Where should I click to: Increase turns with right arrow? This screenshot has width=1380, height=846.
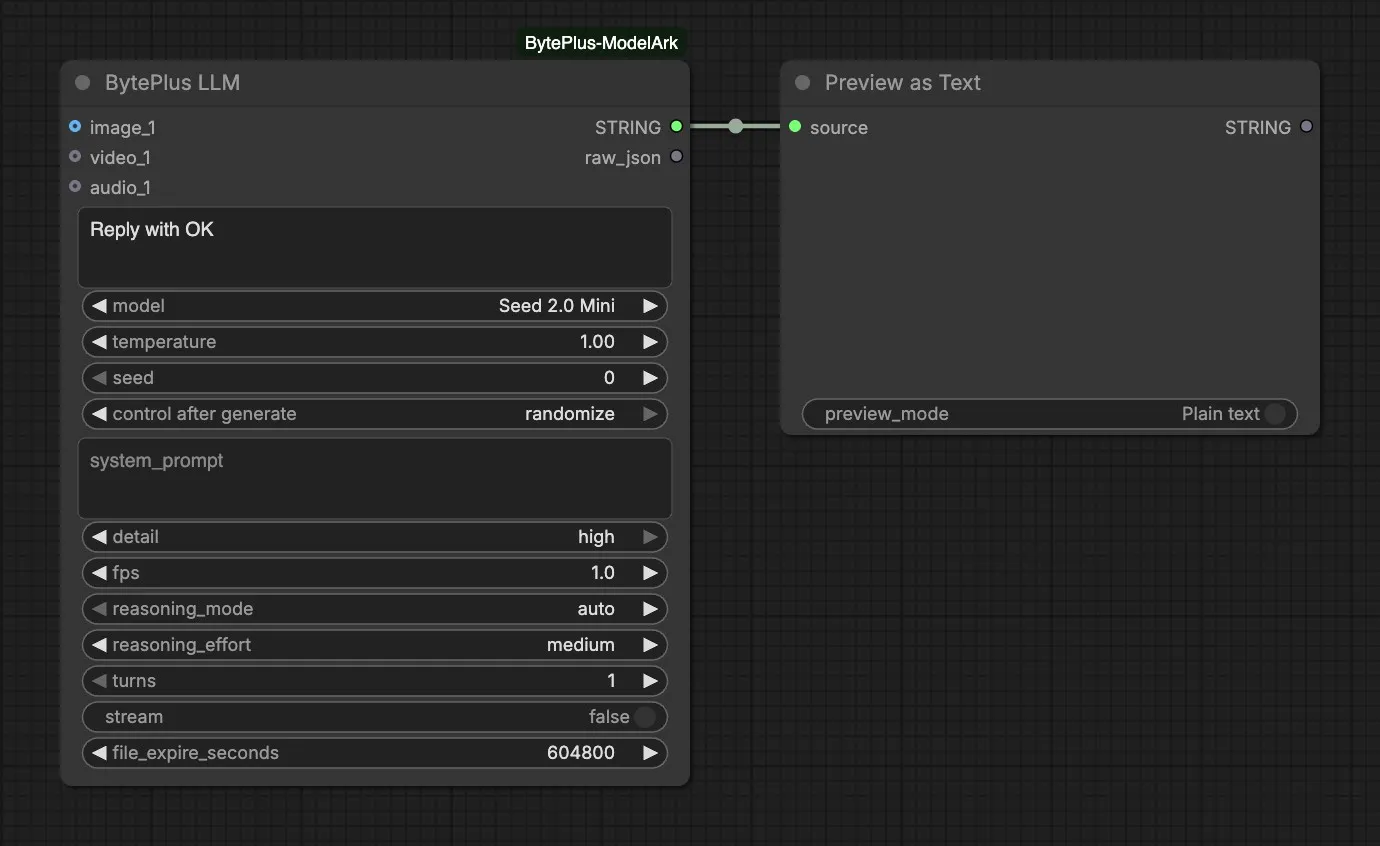[650, 681]
